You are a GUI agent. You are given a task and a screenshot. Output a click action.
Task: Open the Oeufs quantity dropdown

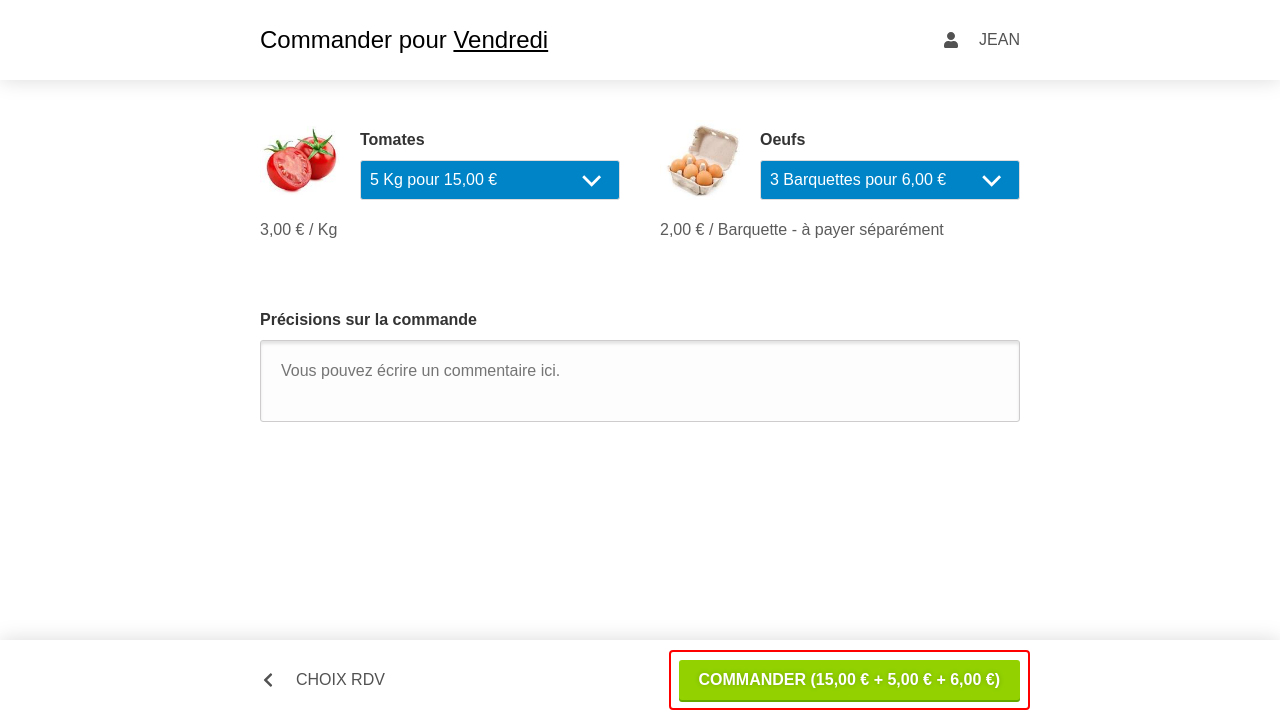pyautogui.click(x=890, y=180)
